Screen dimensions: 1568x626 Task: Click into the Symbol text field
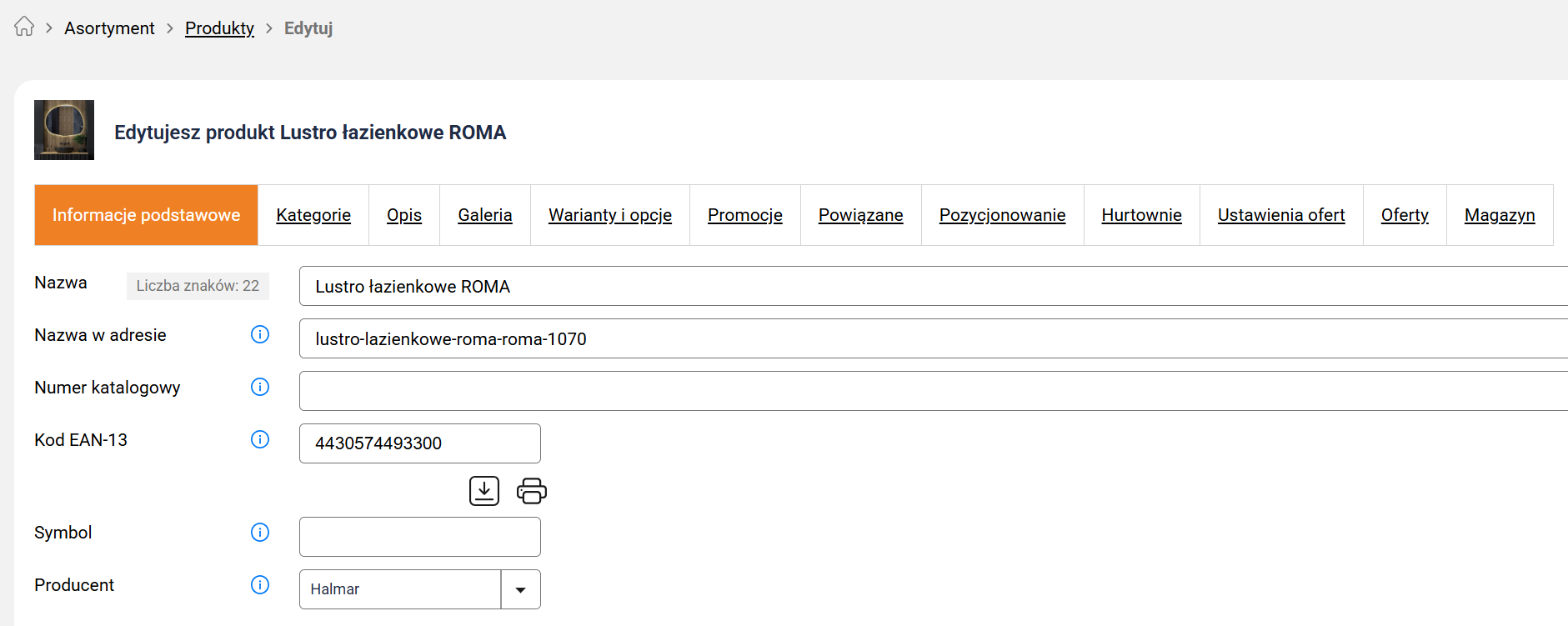tap(419, 537)
